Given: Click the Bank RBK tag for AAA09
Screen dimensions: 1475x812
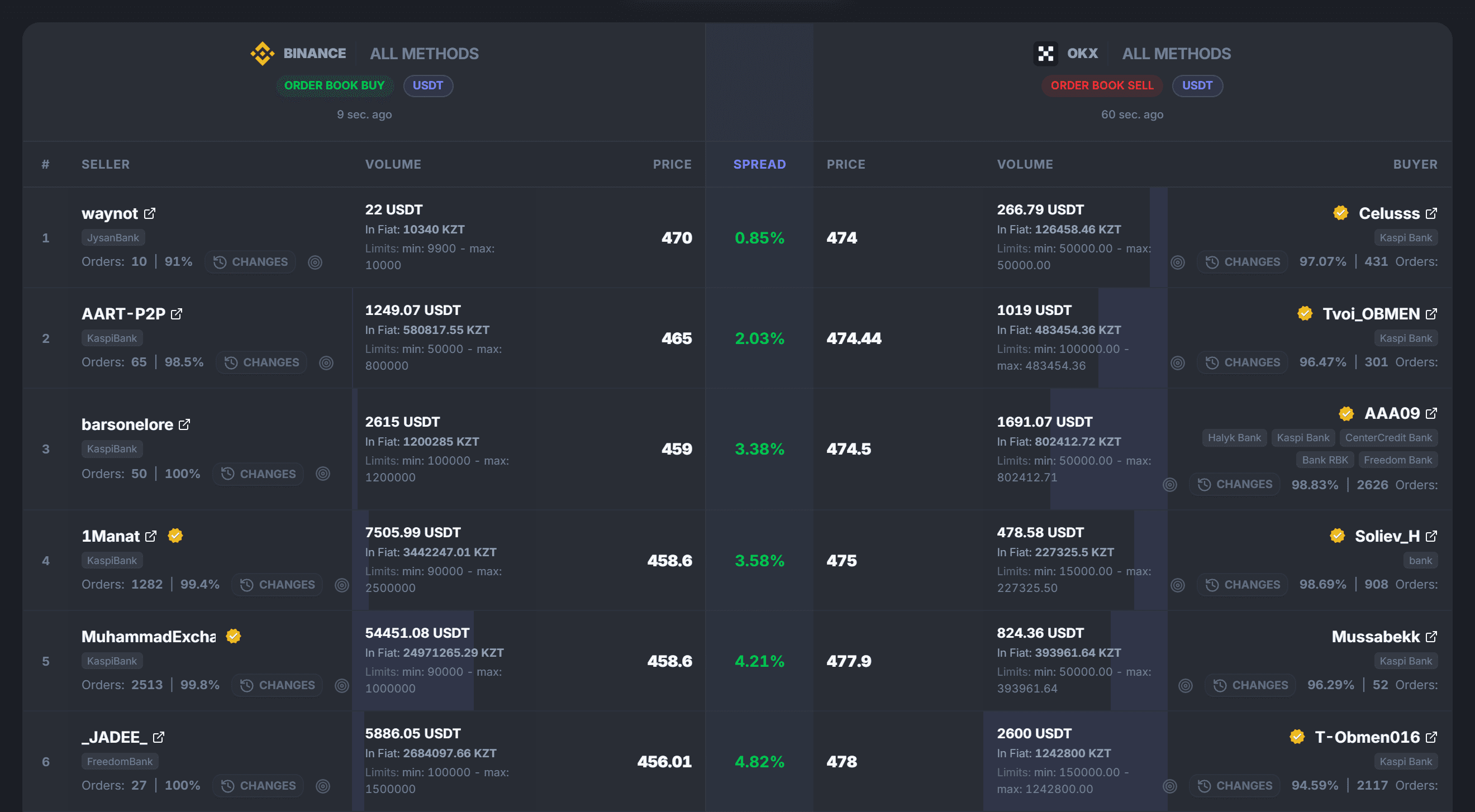Looking at the screenshot, I should pos(1325,460).
